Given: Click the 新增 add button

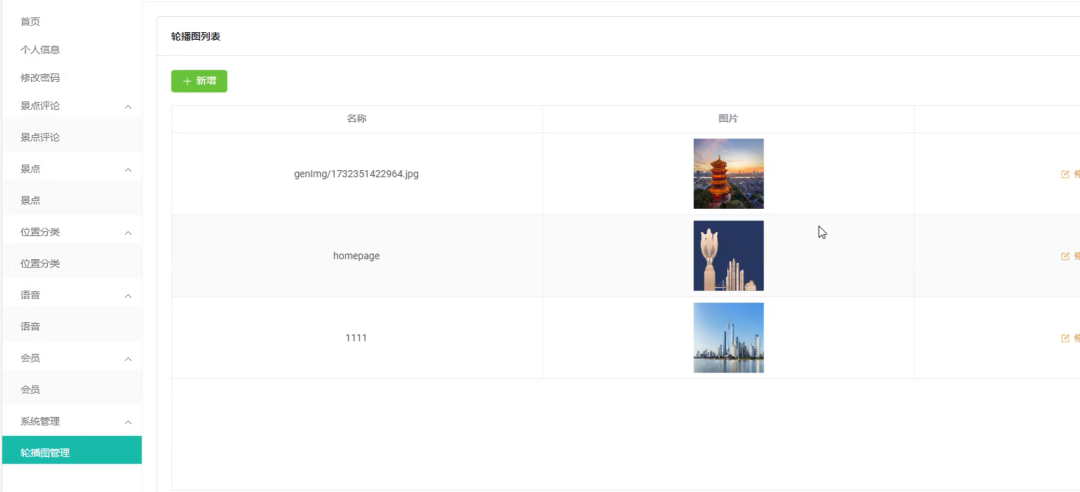Looking at the screenshot, I should pos(199,81).
